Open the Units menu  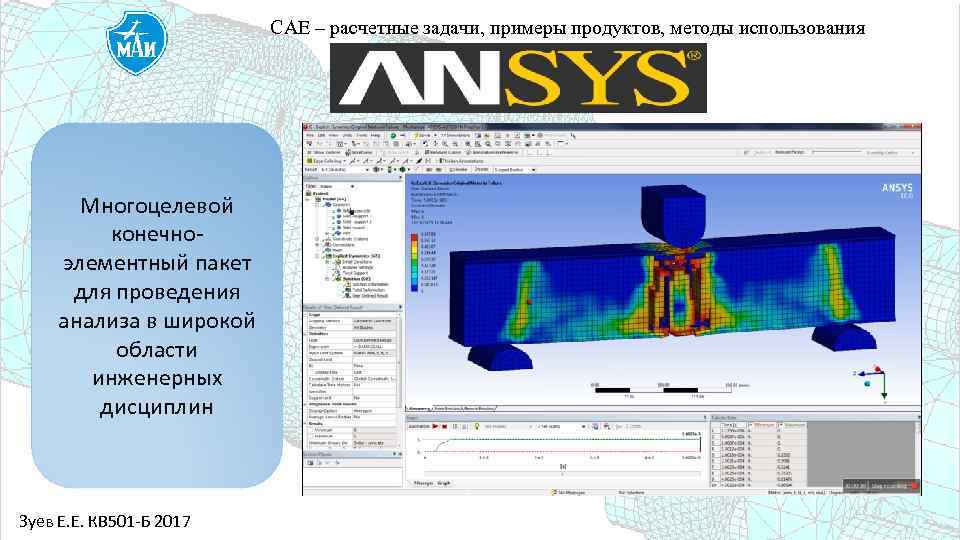point(347,135)
